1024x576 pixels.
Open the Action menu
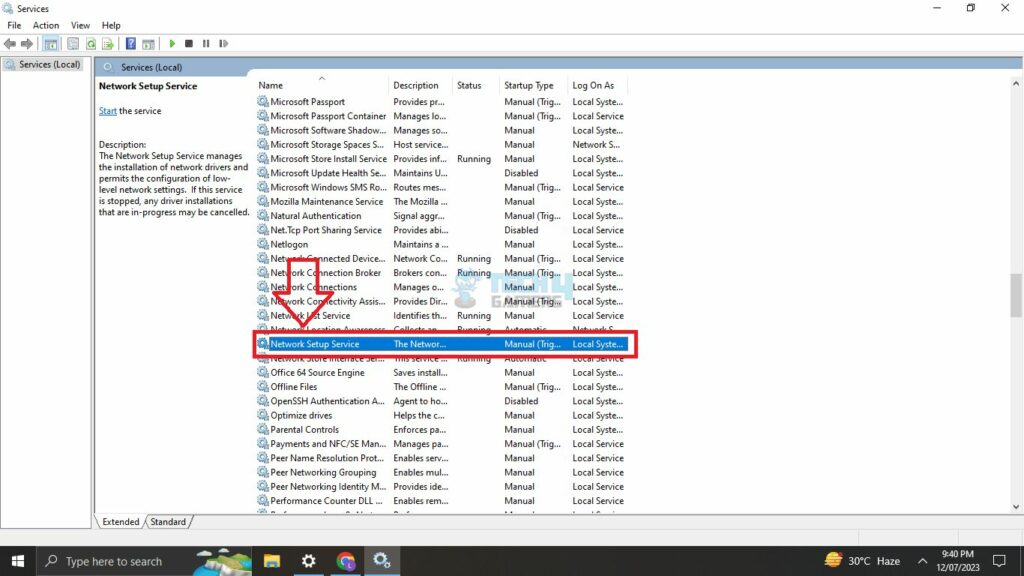[46, 25]
